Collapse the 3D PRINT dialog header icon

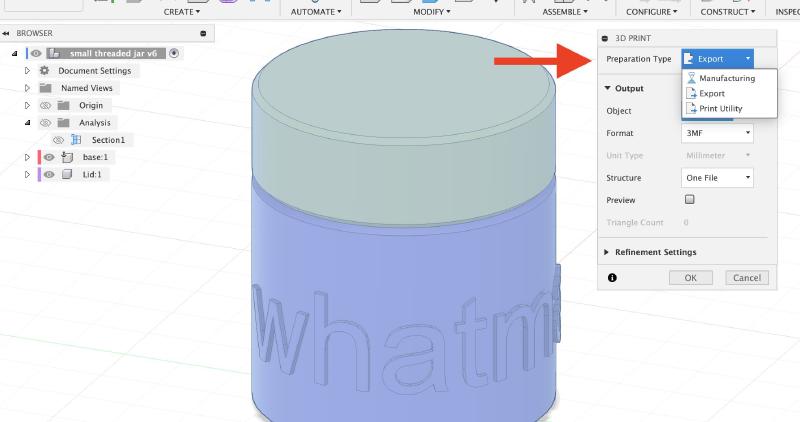click(605, 38)
